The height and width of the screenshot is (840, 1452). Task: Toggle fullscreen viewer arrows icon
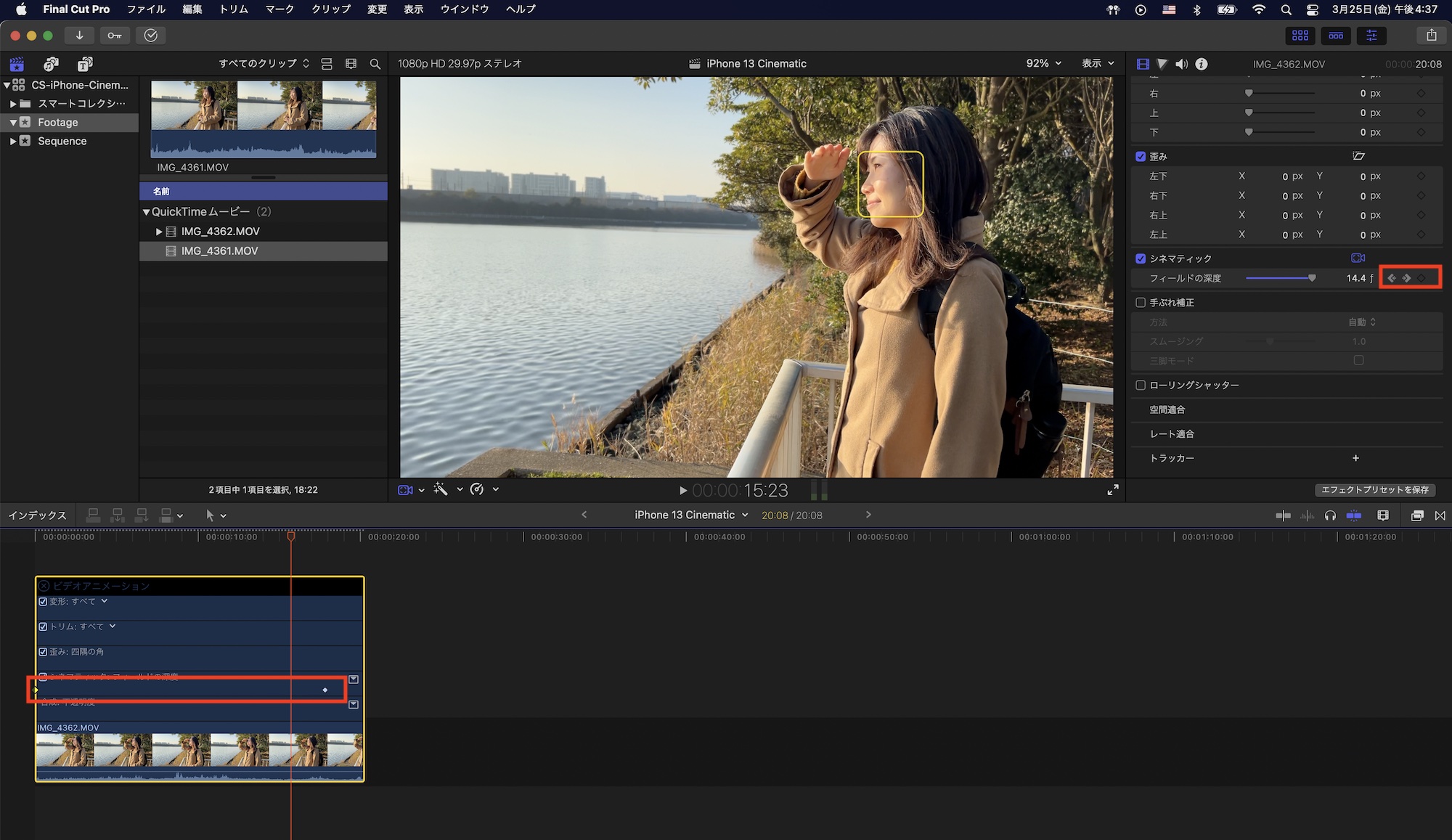[1112, 490]
